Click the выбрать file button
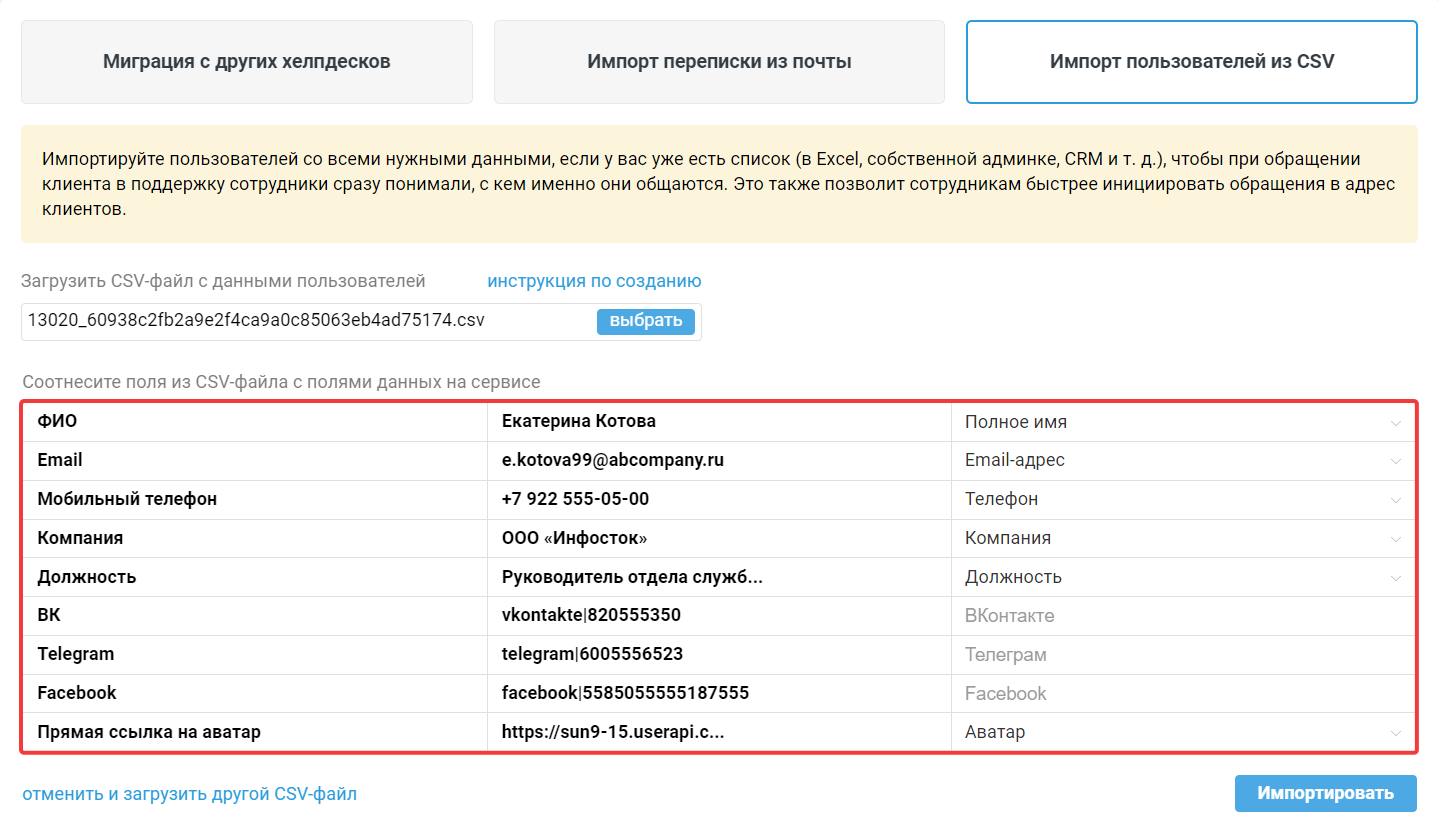The width and height of the screenshot is (1438, 832). click(646, 321)
